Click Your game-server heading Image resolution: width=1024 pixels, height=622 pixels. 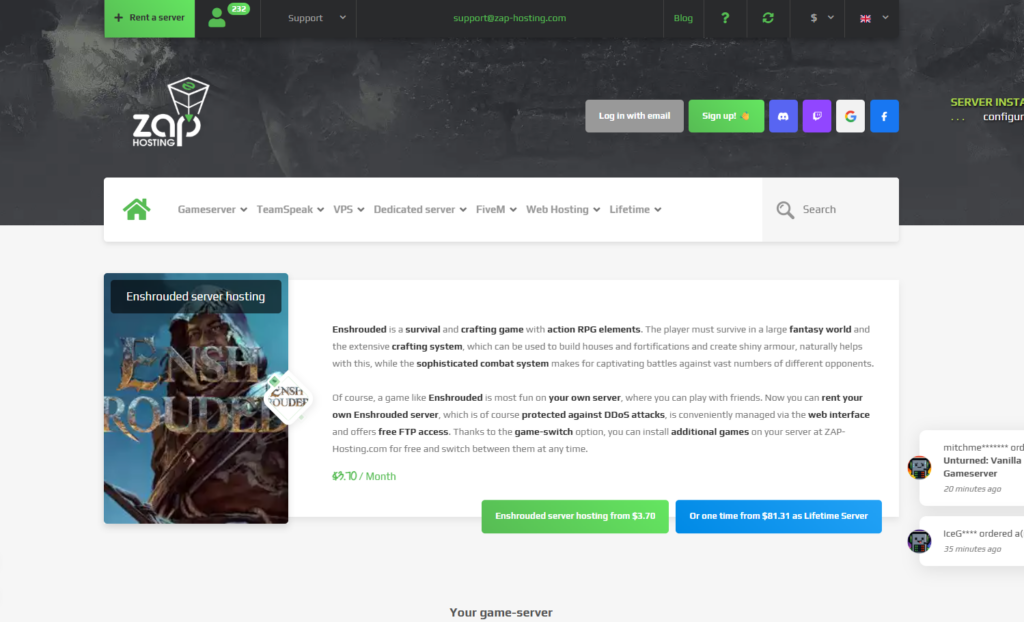coord(501,612)
